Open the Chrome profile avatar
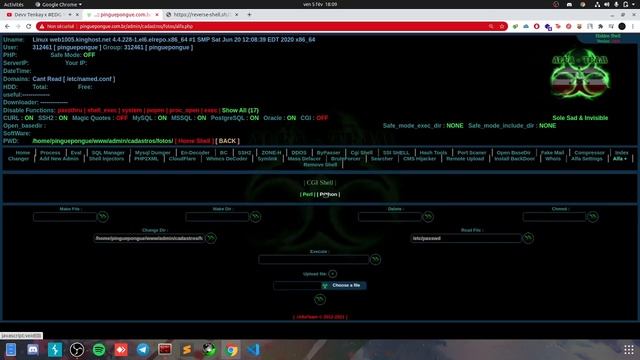Viewport: 640px width, 360px height. pos(622,27)
